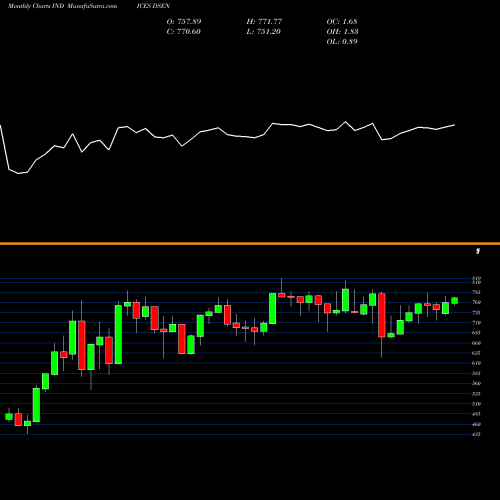Click the leftmost green candlestick
Screen dimensions: 500x500
pos(9,417)
